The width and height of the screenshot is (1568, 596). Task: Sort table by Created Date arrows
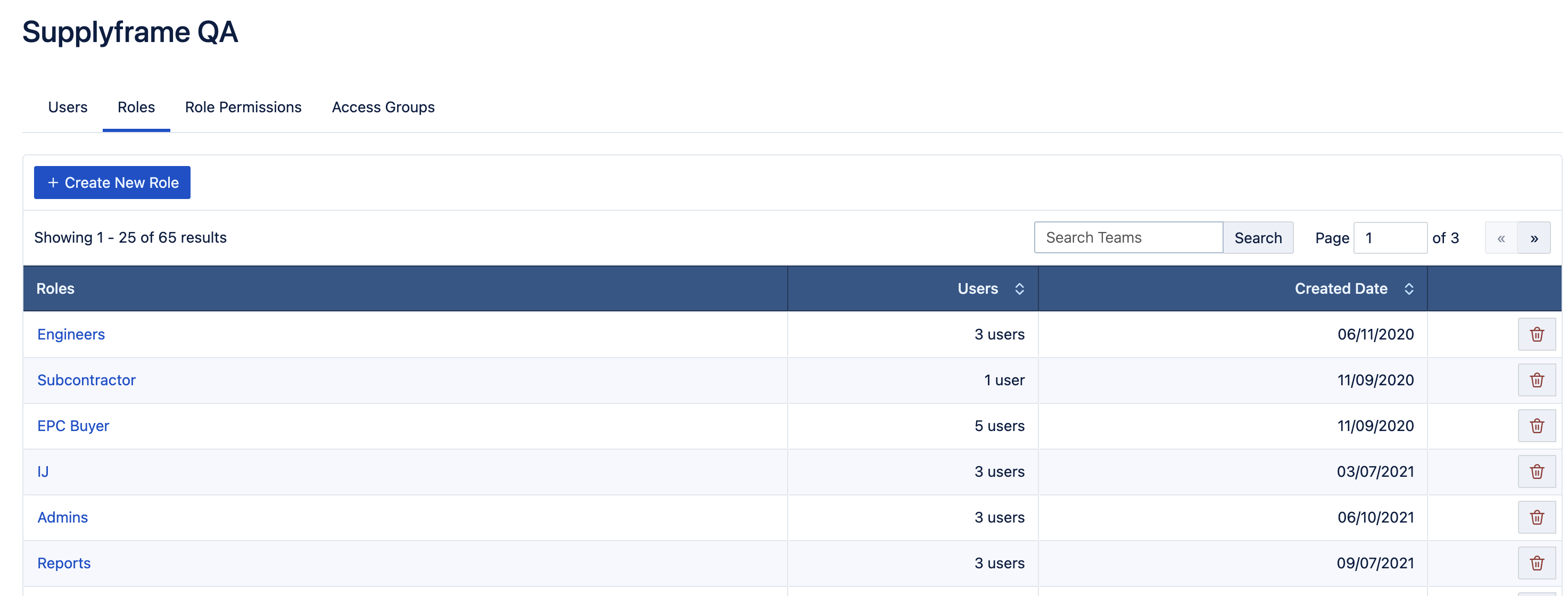(x=1408, y=288)
